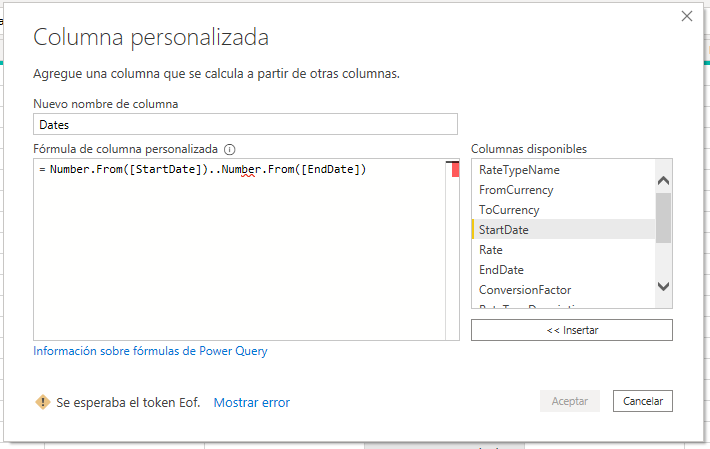Click the << Insertar button
The image size is (710, 449).
pyautogui.click(x=572, y=330)
